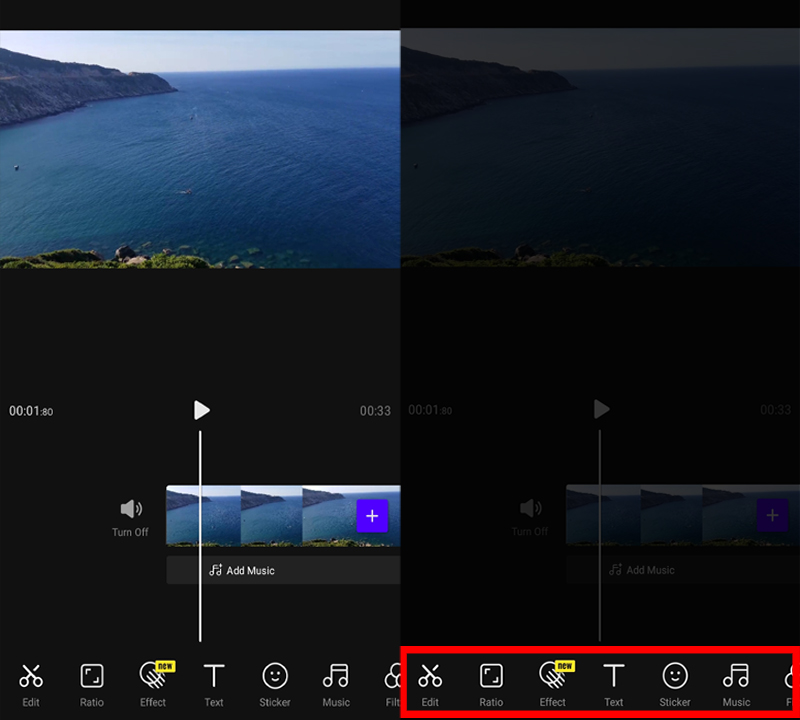Image resolution: width=800 pixels, height=720 pixels.
Task: Turn Off clip audio in left screen
Action: pyautogui.click(x=131, y=518)
